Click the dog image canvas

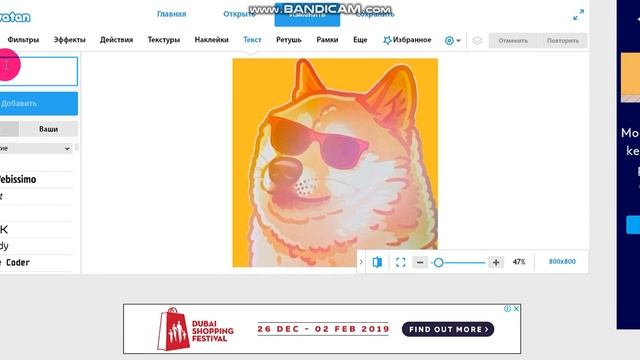[335, 162]
